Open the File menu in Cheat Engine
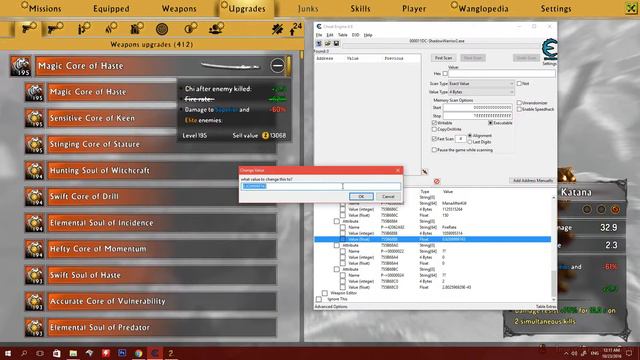Image resolution: width=640 pixels, height=360 pixels. [319, 35]
